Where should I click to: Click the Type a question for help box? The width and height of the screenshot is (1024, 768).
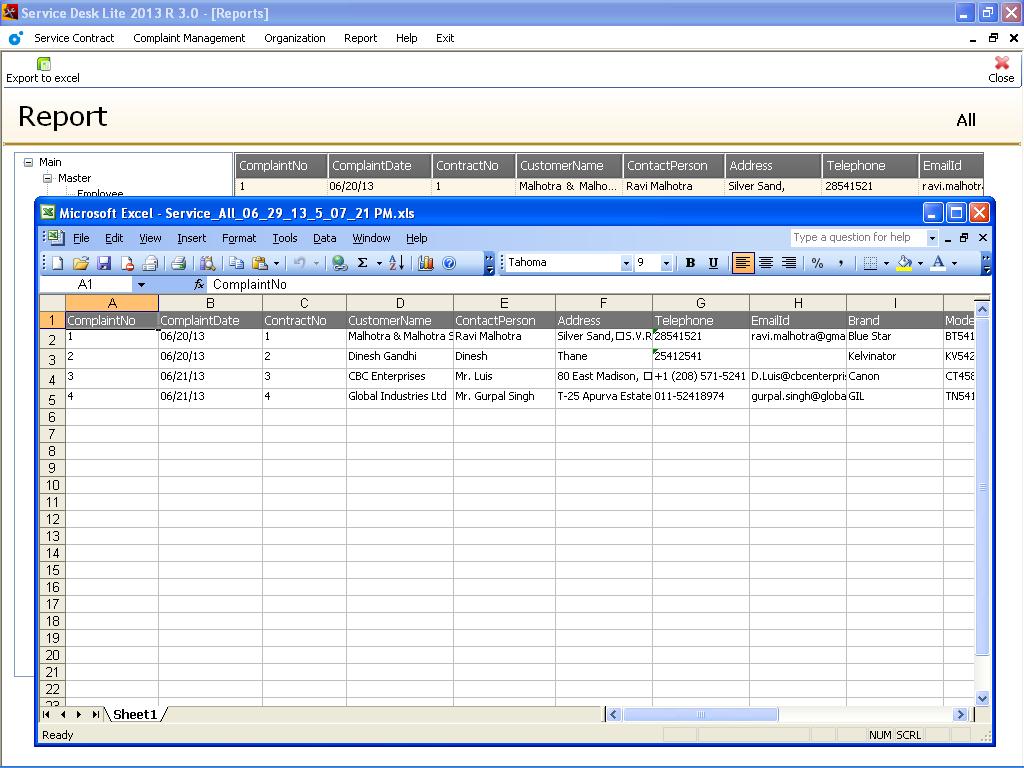pos(857,238)
